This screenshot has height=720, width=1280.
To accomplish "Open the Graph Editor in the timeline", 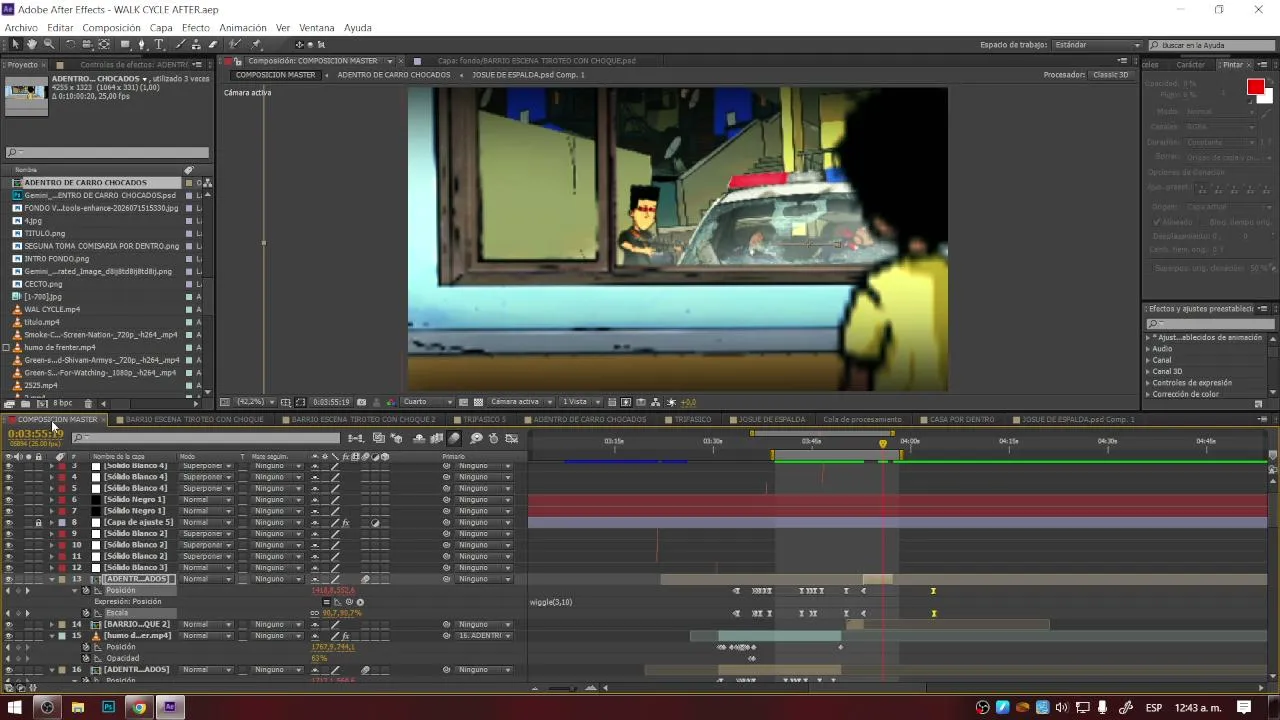I will click(x=511, y=438).
